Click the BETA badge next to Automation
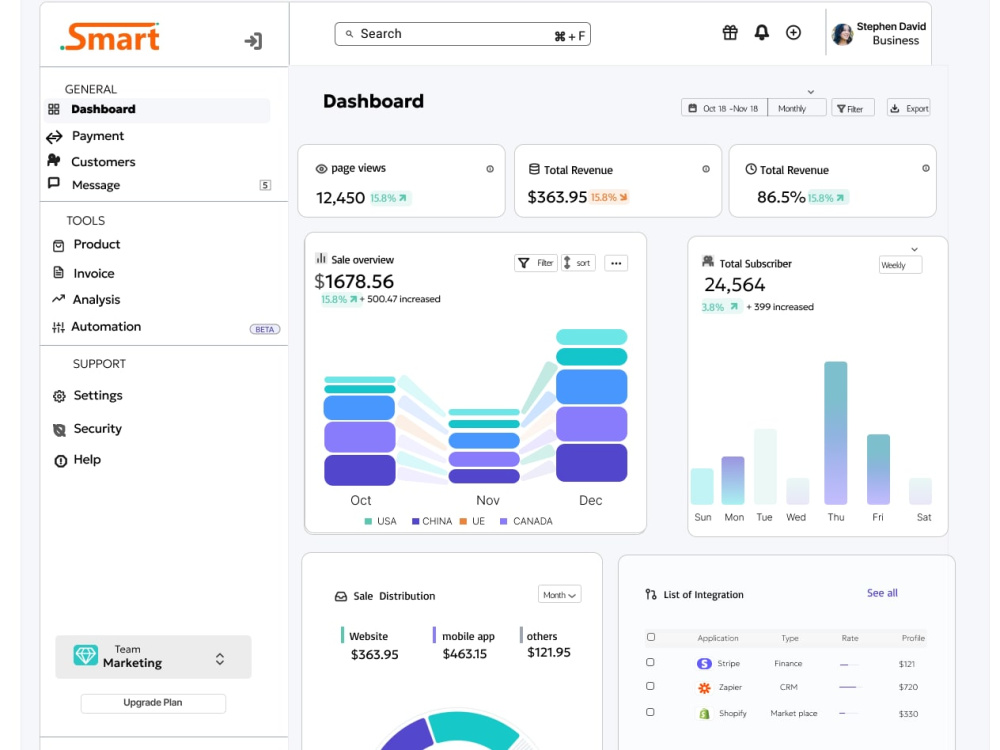Image resolution: width=1000 pixels, height=750 pixels. click(x=265, y=329)
